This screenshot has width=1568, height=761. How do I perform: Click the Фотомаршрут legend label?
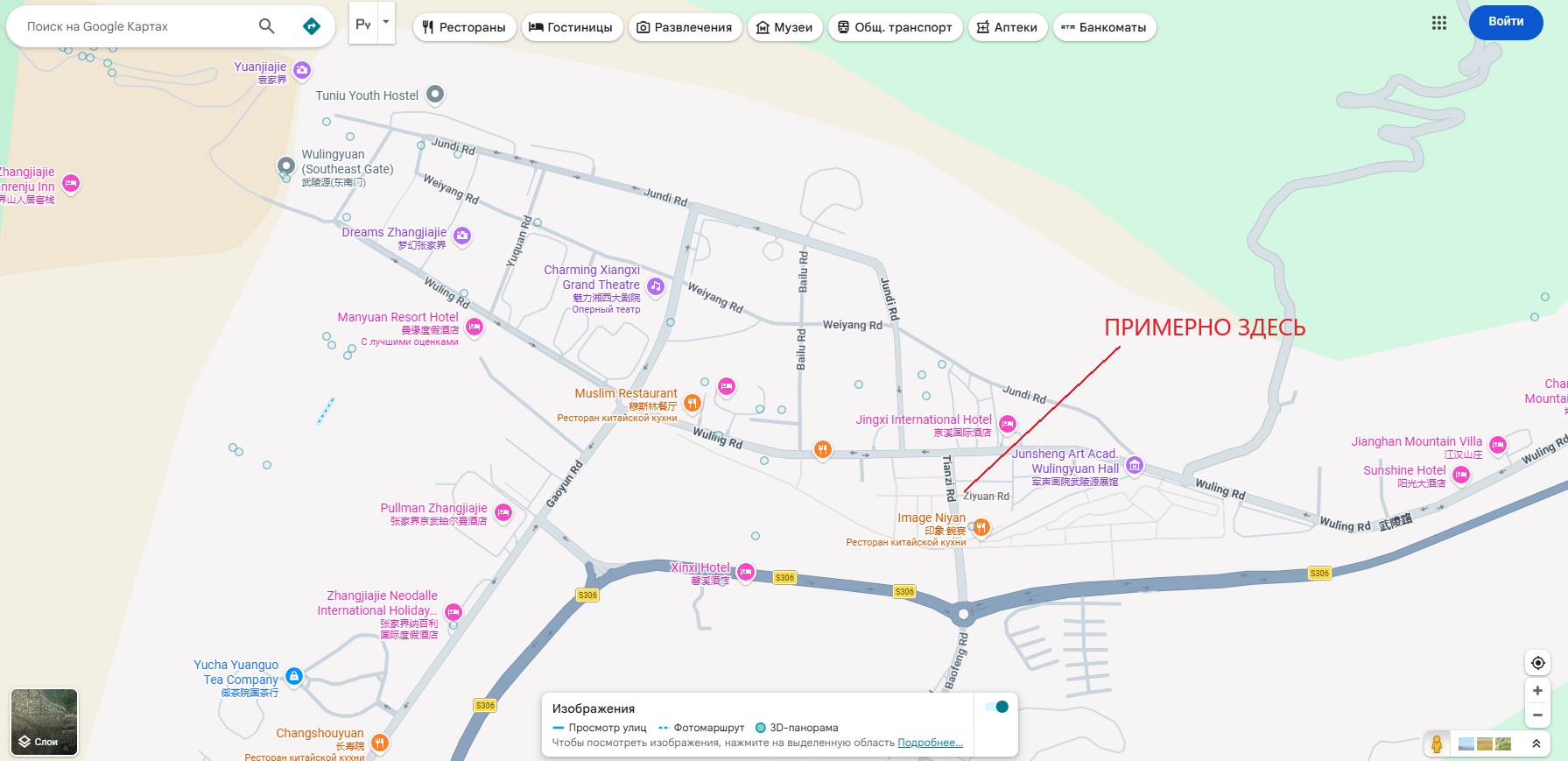coord(709,728)
